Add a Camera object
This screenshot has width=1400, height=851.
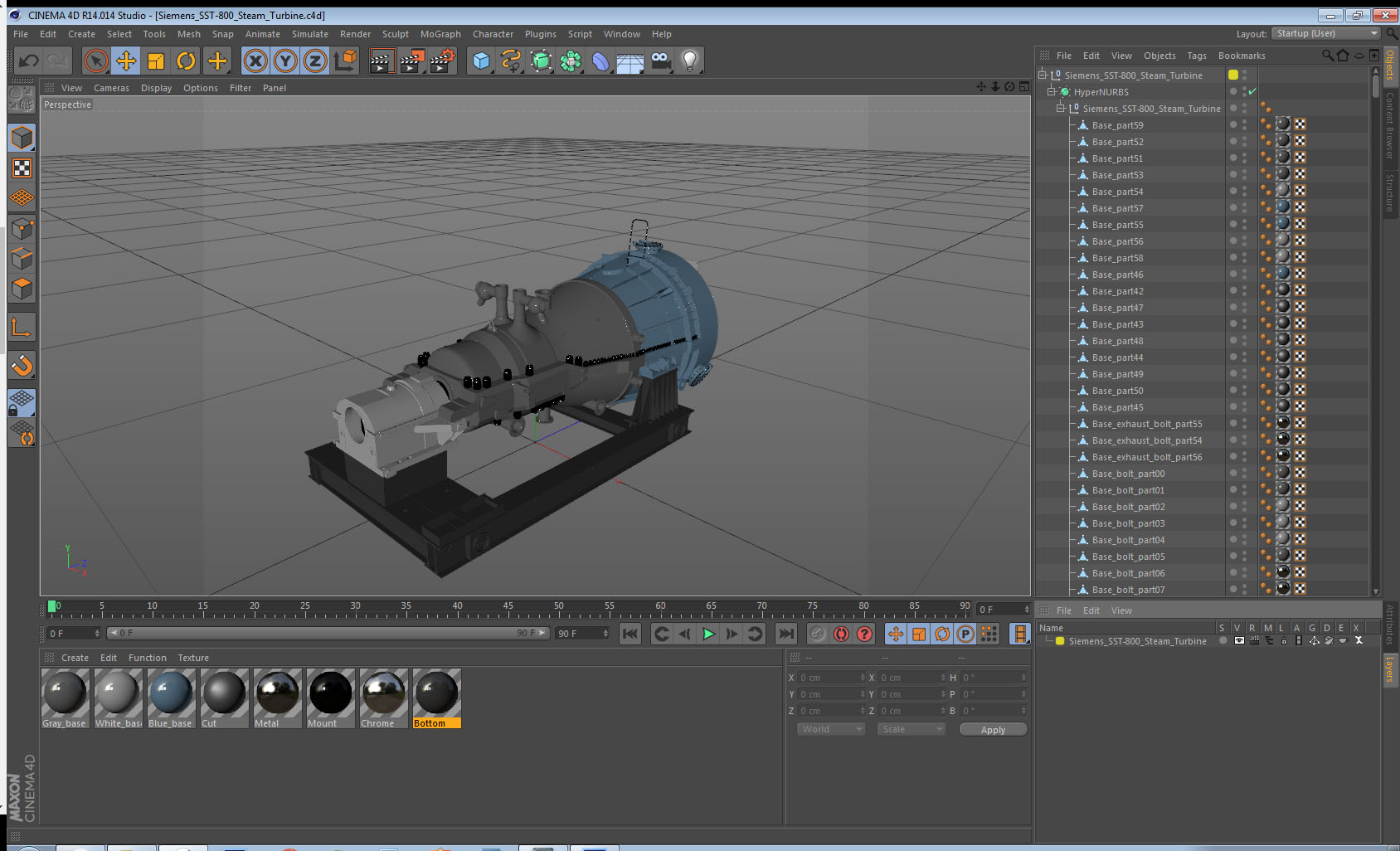click(x=660, y=61)
